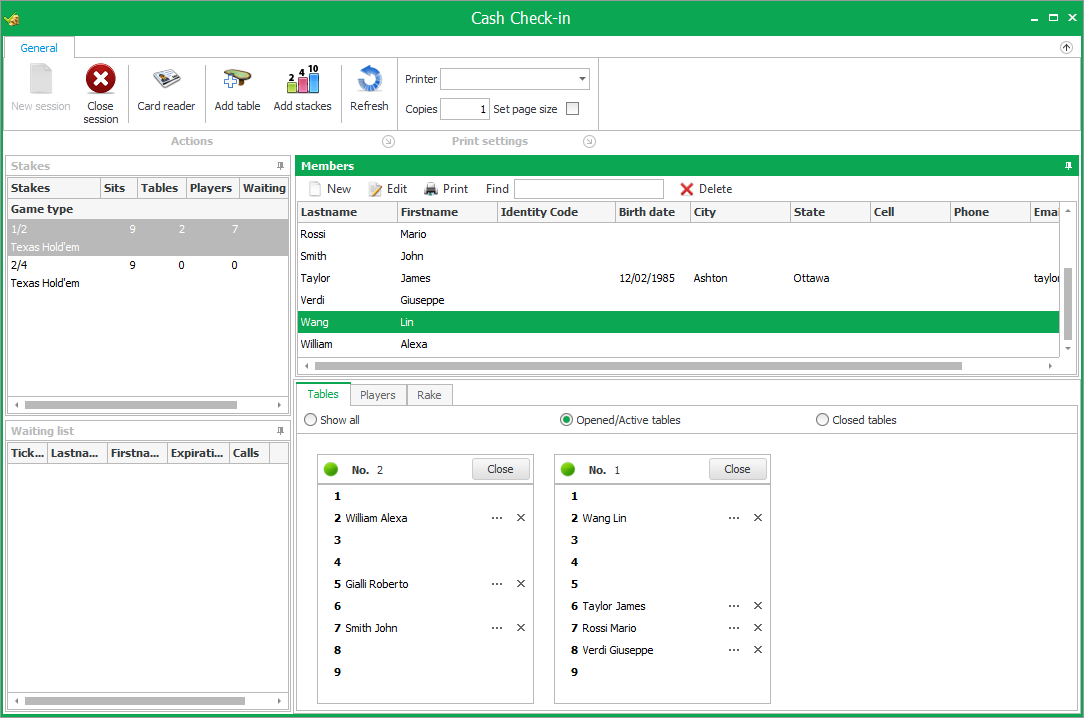Sort members by Lastname column
Image resolution: width=1084 pixels, height=718 pixels.
[348, 212]
